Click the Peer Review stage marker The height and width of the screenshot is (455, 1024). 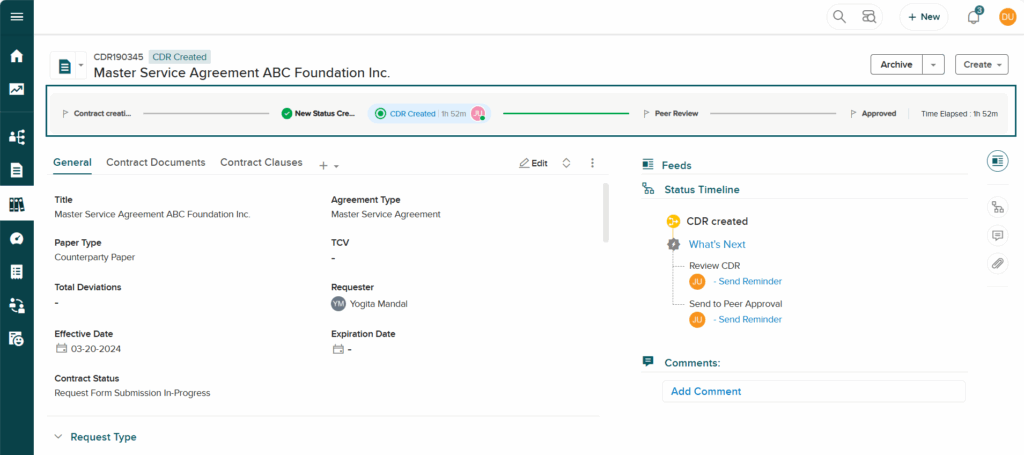[670, 114]
